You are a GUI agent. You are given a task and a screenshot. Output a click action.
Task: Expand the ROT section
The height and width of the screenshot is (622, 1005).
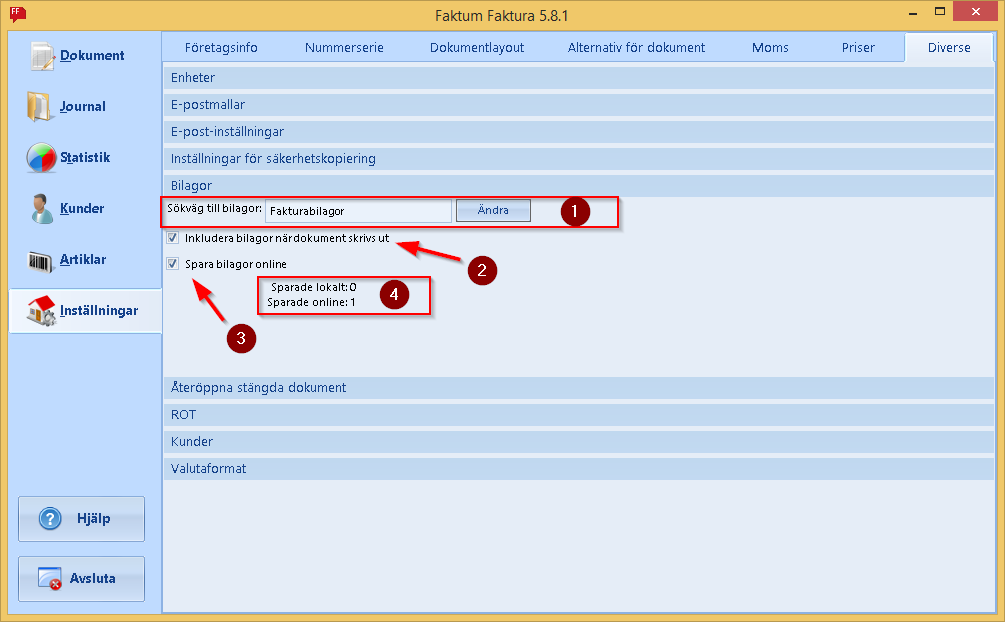pyautogui.click(x=579, y=414)
